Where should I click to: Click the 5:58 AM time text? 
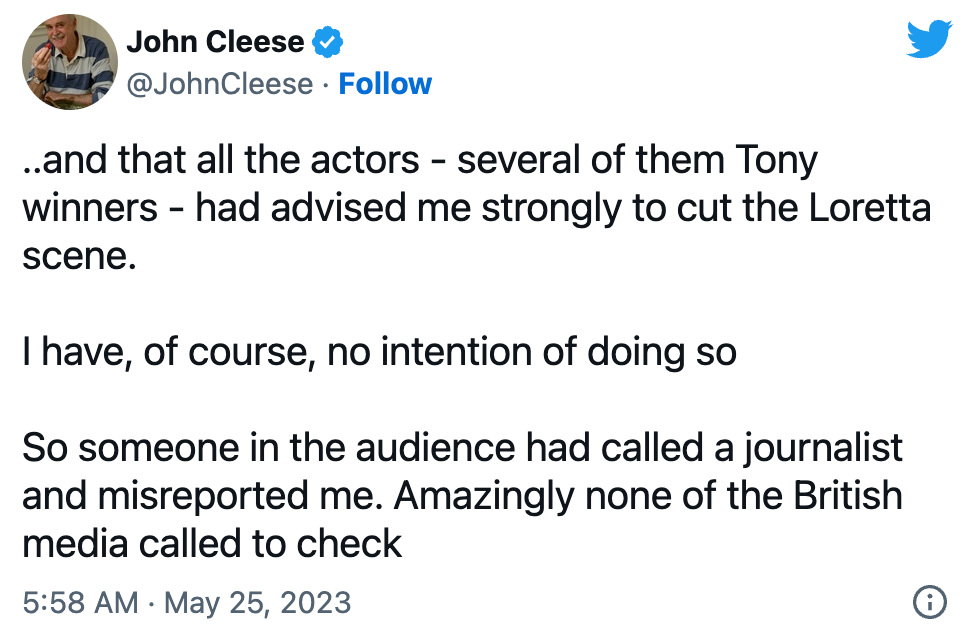(x=80, y=602)
